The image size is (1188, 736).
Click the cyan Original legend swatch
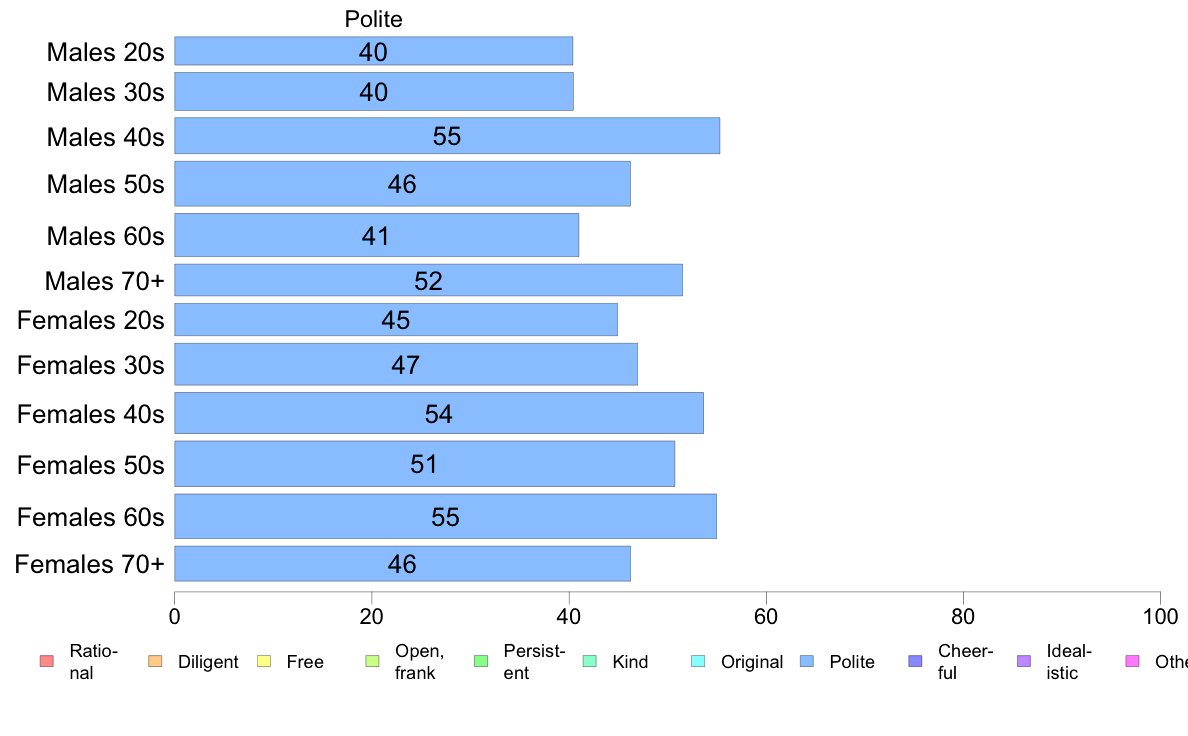699,661
